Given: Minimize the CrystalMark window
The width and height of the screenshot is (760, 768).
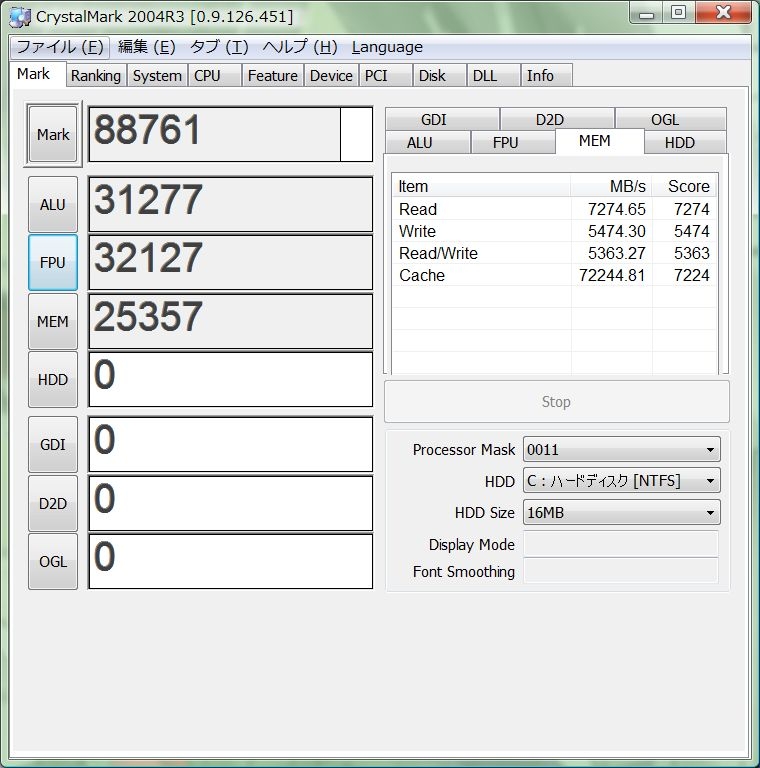Looking at the screenshot, I should [646, 13].
